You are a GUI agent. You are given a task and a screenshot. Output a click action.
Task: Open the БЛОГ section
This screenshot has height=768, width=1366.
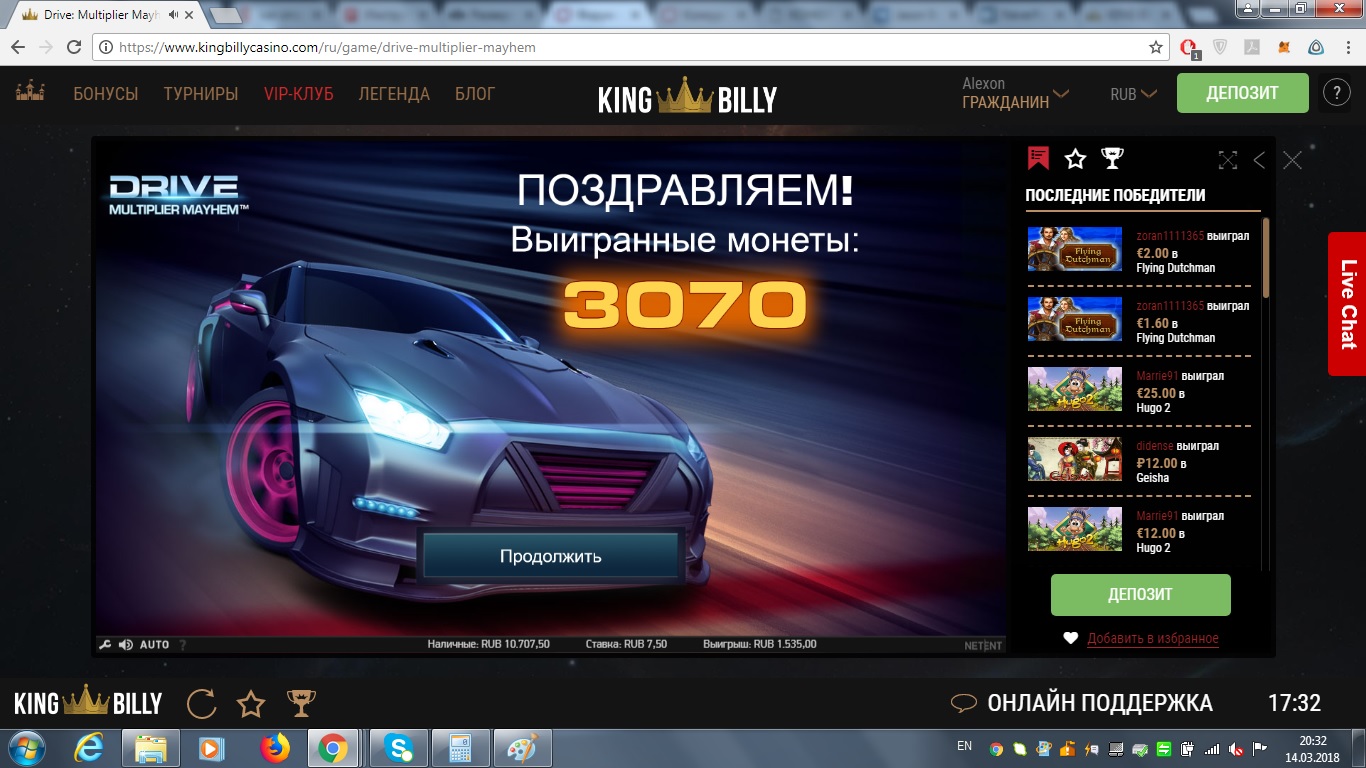475,94
